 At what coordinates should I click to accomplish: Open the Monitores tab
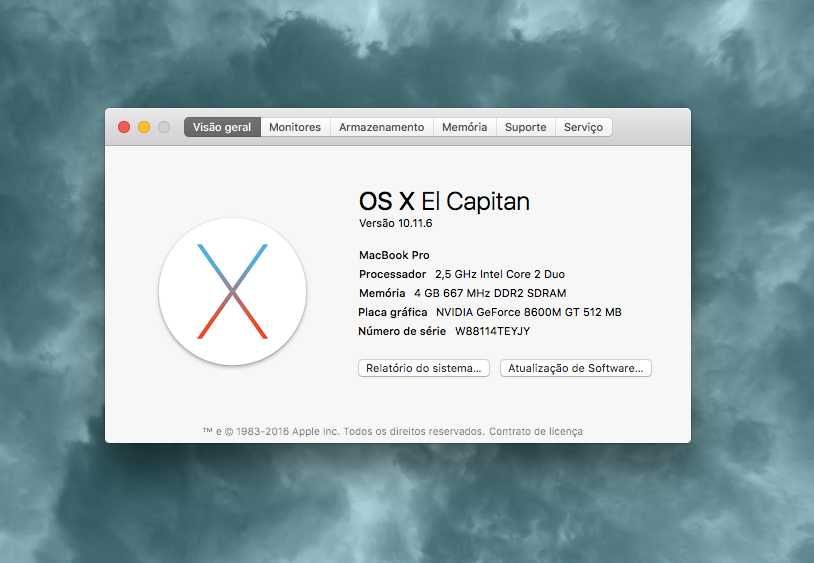click(295, 127)
